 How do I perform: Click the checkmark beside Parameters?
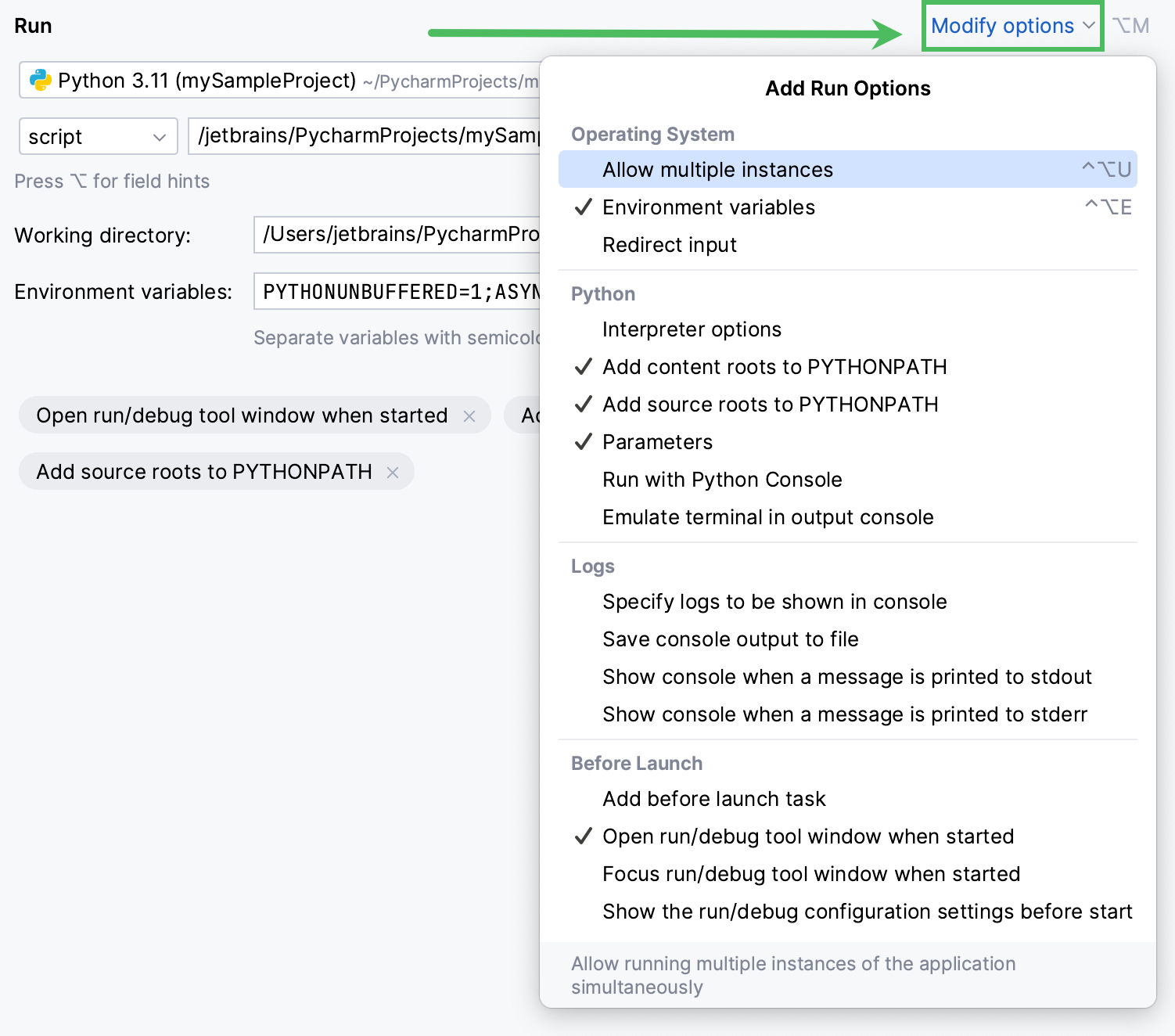[583, 441]
